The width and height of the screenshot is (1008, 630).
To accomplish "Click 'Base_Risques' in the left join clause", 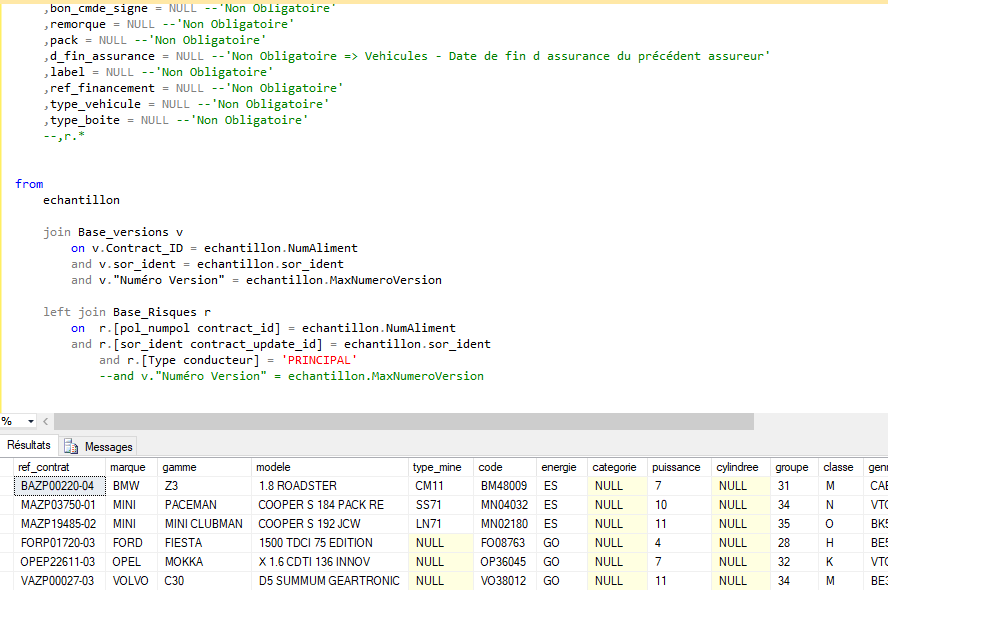I will coord(155,312).
